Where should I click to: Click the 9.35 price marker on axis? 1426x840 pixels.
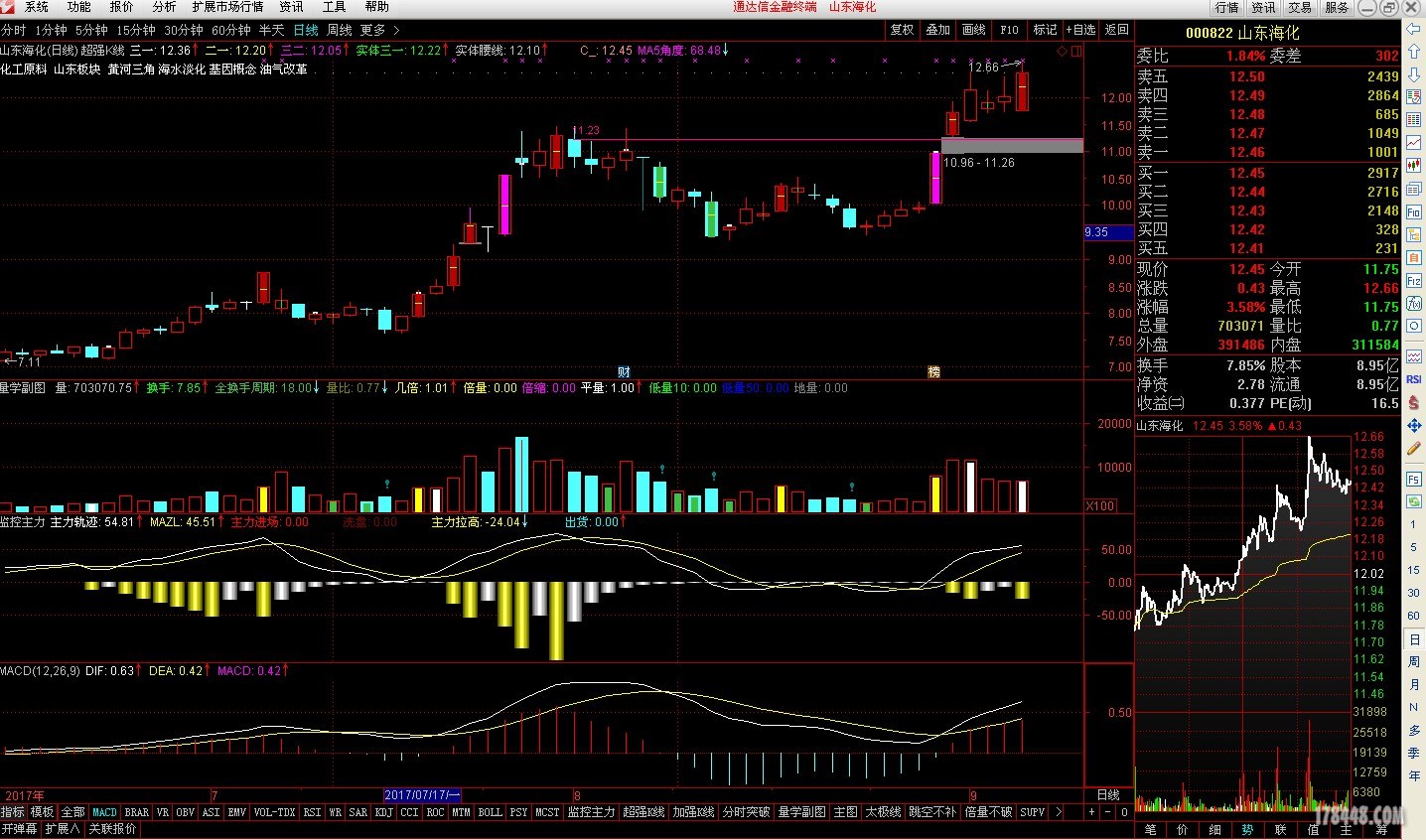[x=1108, y=232]
